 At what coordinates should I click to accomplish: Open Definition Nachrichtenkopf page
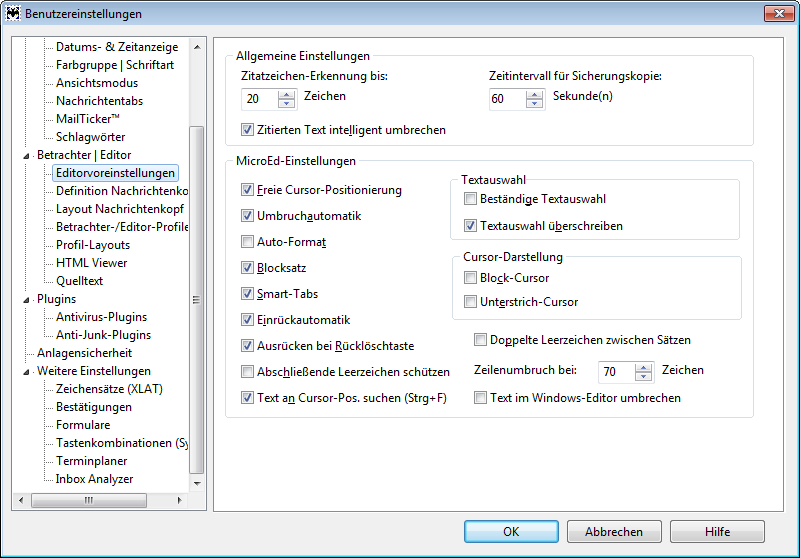pyautogui.click(x=121, y=191)
